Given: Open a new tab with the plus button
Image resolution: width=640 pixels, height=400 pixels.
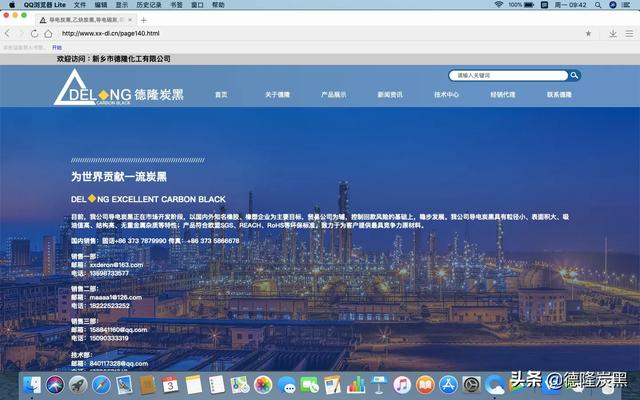Looking at the screenshot, I should 144,19.
